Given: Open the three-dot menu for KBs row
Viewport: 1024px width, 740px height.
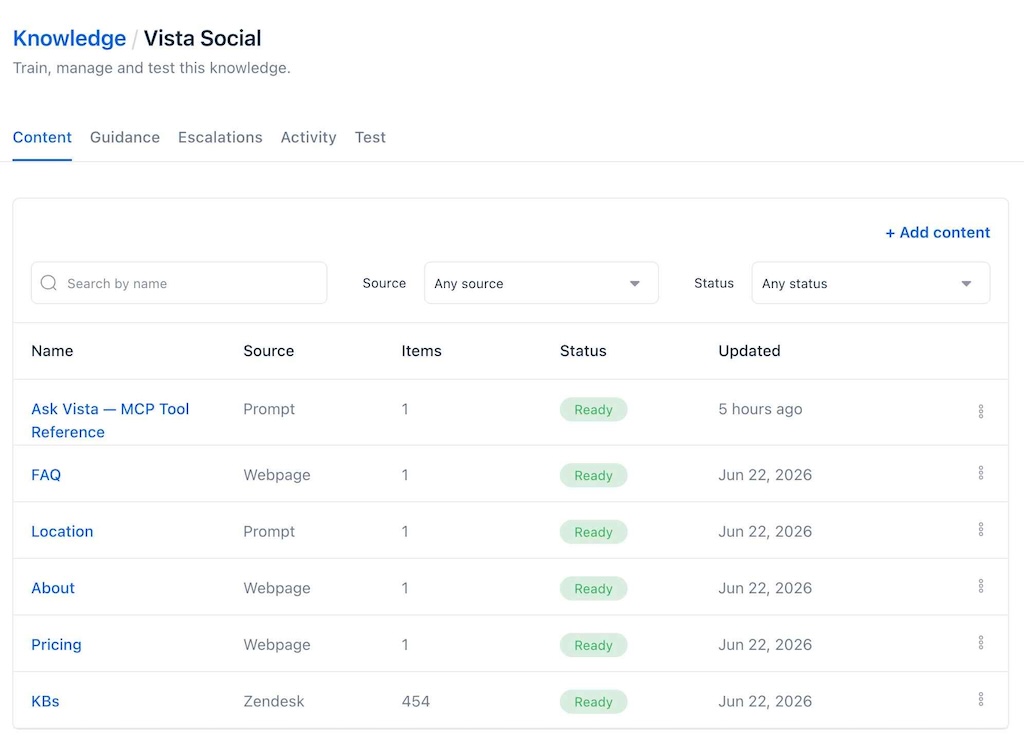Looking at the screenshot, I should (980, 700).
